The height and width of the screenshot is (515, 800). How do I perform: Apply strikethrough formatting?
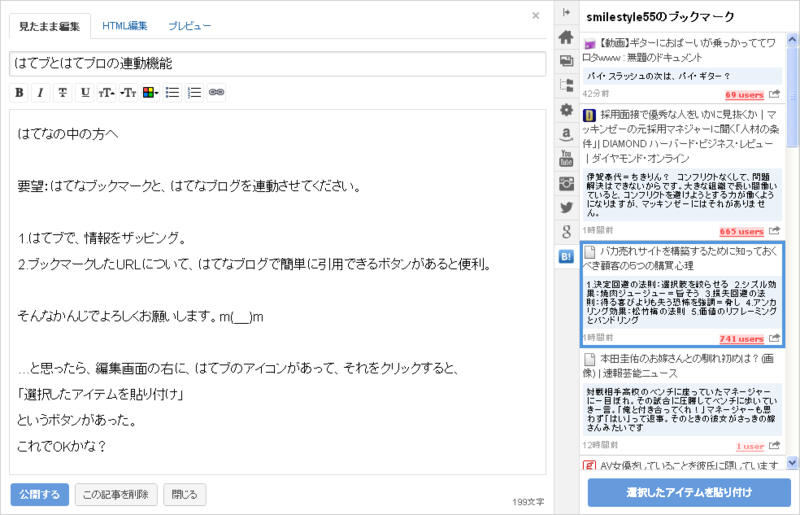pyautogui.click(x=62, y=92)
